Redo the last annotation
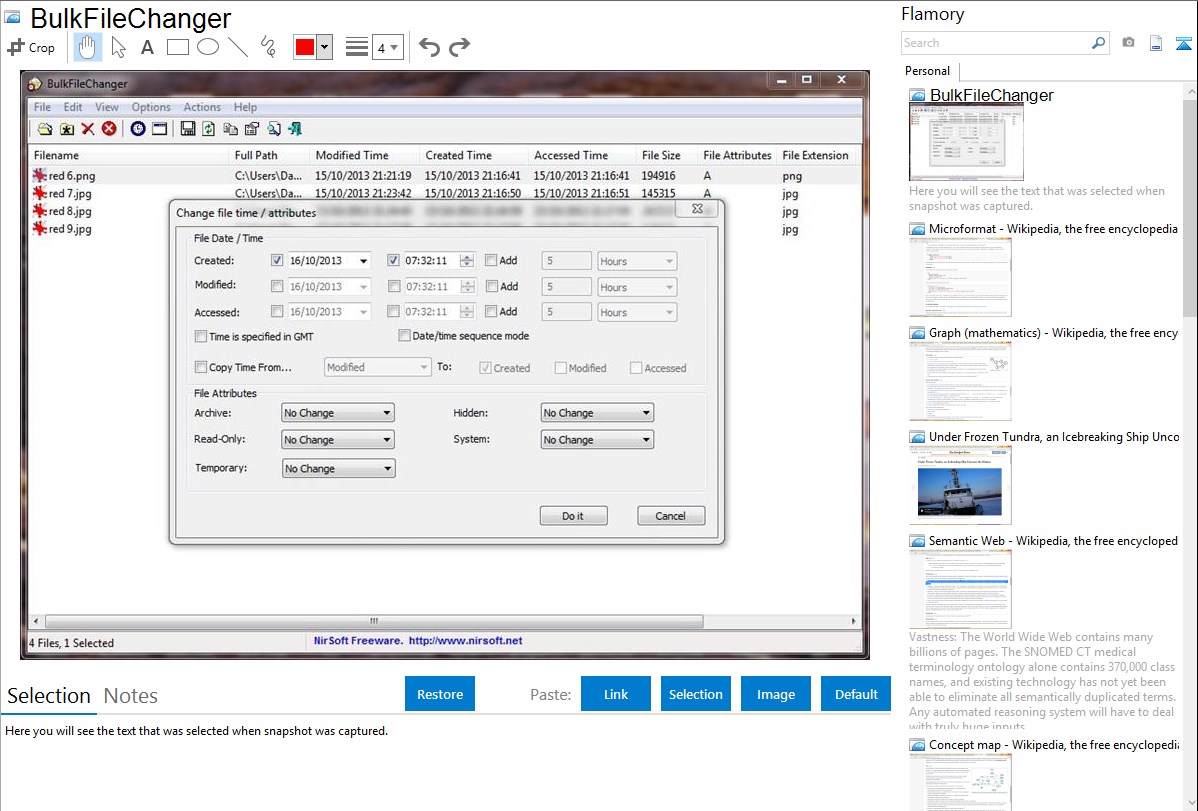Screen dimensions: 1198x811 coord(459,47)
